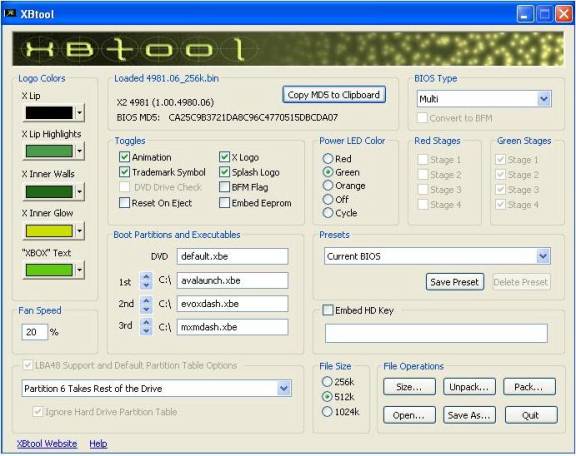Open X Inner Glow color dropdown arrow

click(79, 231)
